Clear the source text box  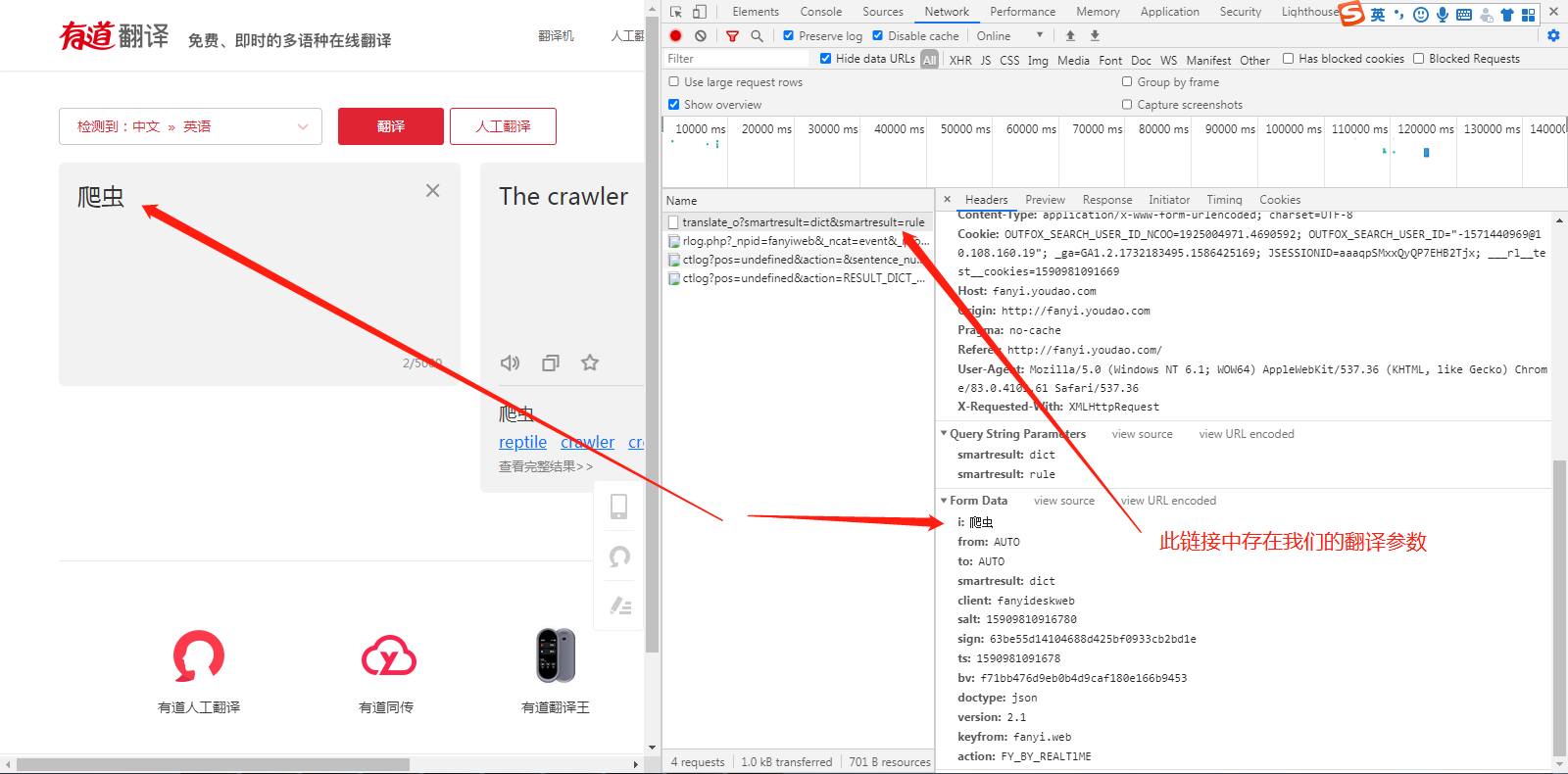[x=432, y=190]
